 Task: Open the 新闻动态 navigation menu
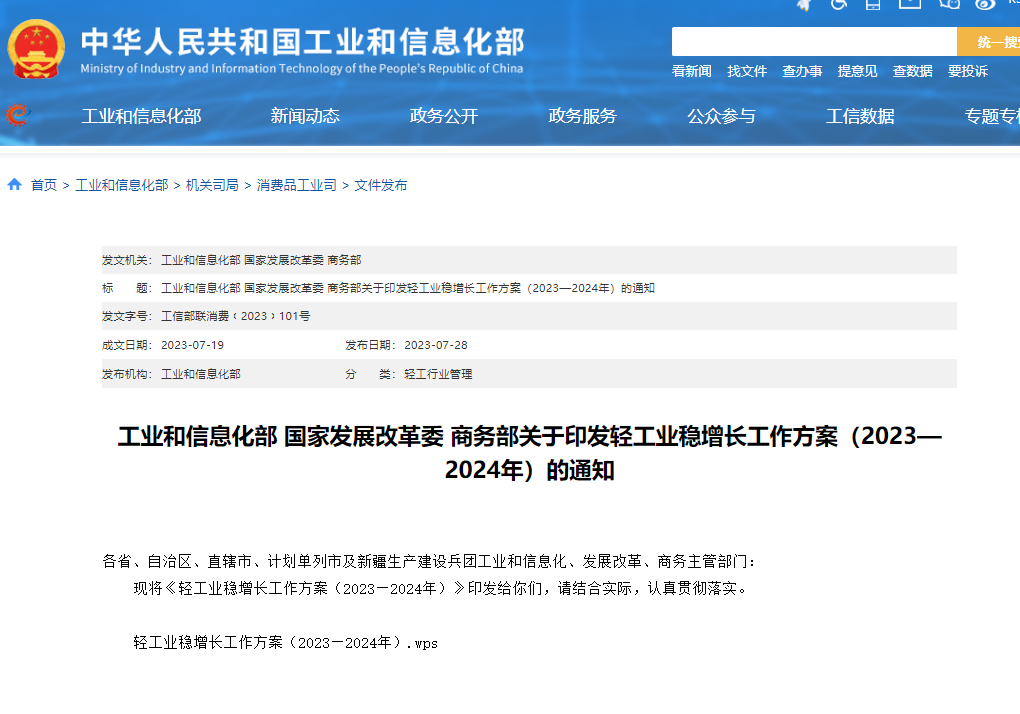point(305,116)
